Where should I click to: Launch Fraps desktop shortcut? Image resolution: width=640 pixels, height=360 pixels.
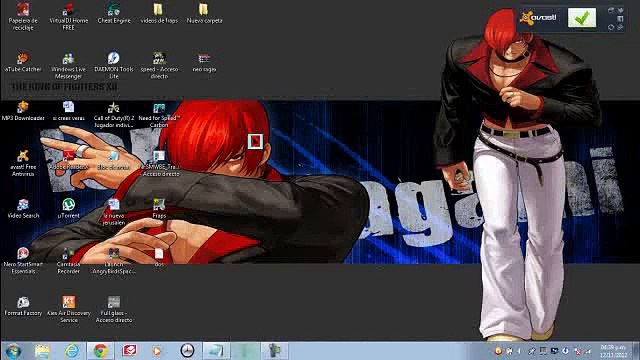tap(159, 209)
